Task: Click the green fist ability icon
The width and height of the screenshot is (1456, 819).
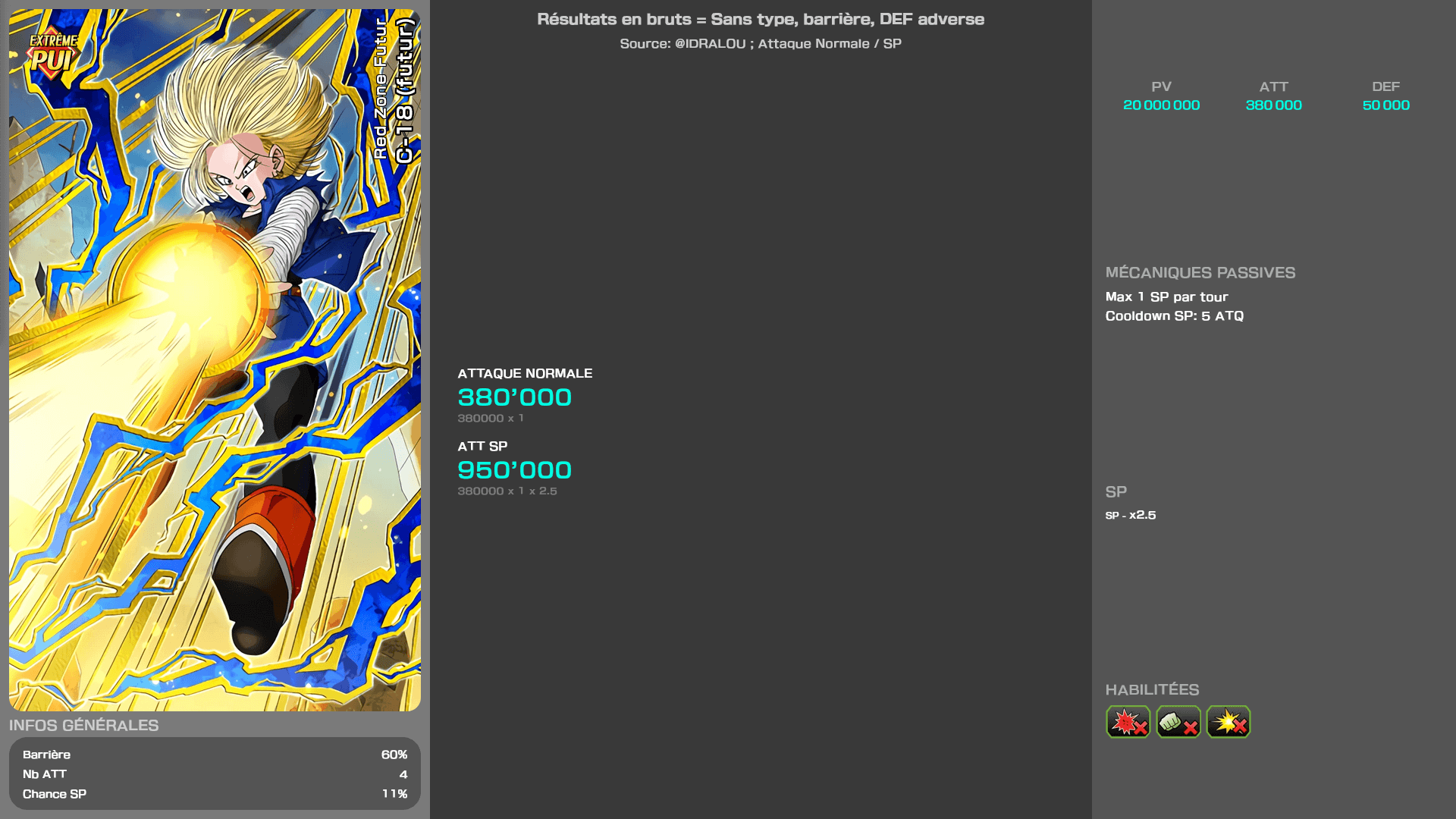Action: [1178, 722]
